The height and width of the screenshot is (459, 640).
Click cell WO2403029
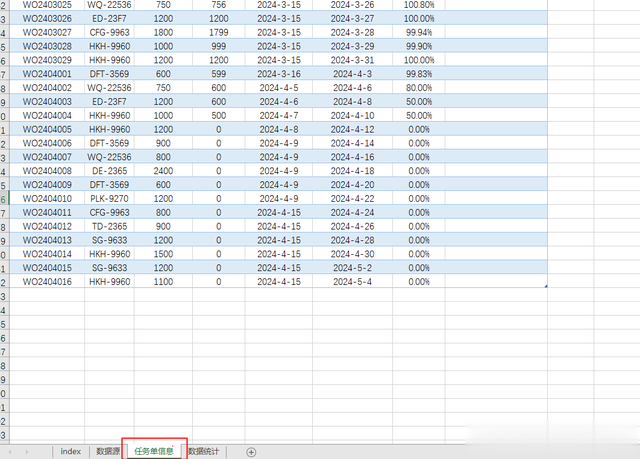click(47, 60)
